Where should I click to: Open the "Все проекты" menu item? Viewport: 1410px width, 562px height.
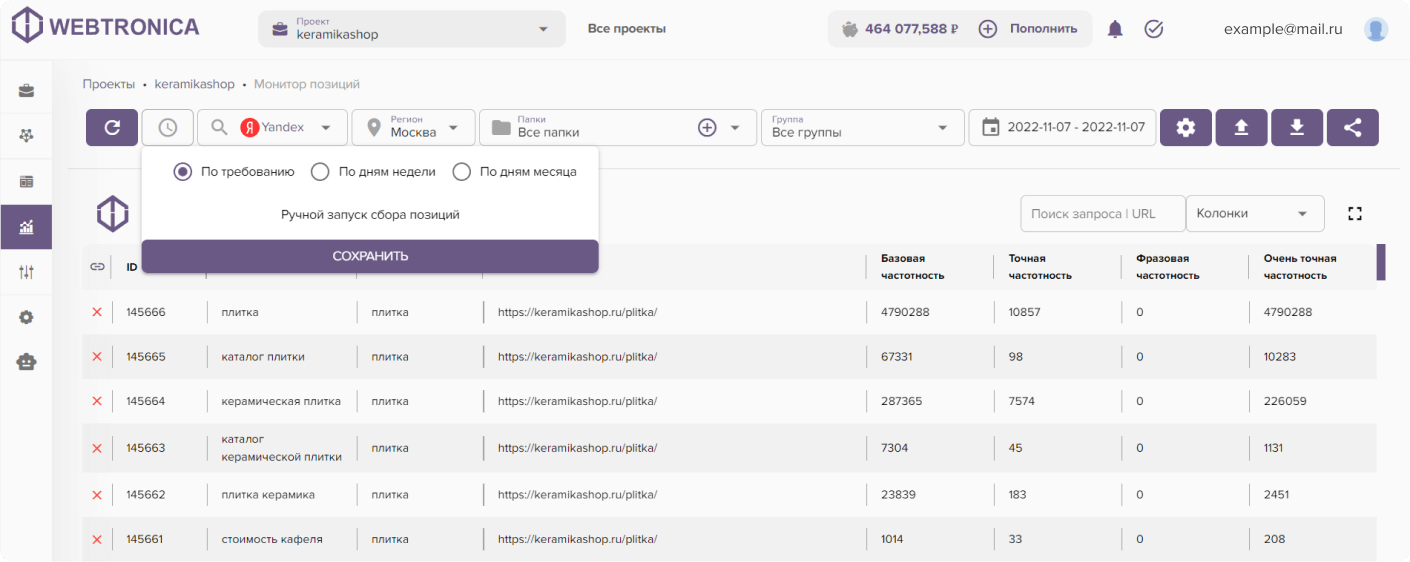click(x=627, y=29)
